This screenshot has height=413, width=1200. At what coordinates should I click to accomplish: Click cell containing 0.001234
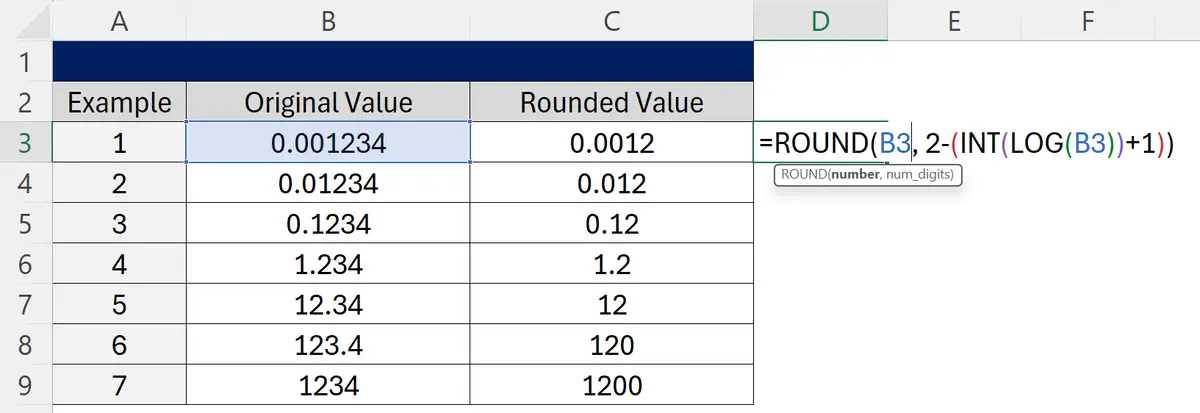pyautogui.click(x=328, y=143)
